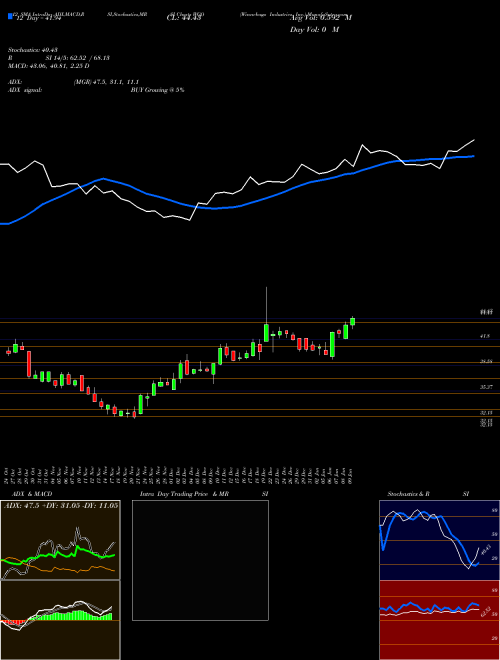500x660 pixels.
Task: Click the 'ADX signal:' label
Action: [x=25, y=90]
